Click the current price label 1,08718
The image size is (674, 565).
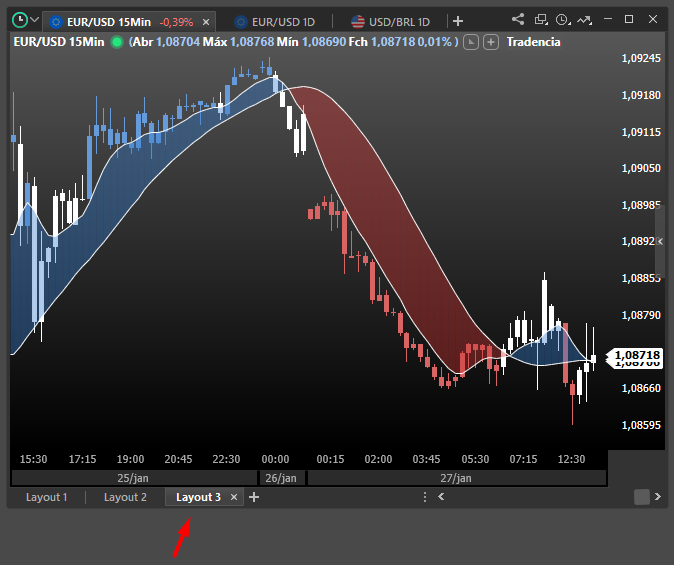pyautogui.click(x=637, y=355)
